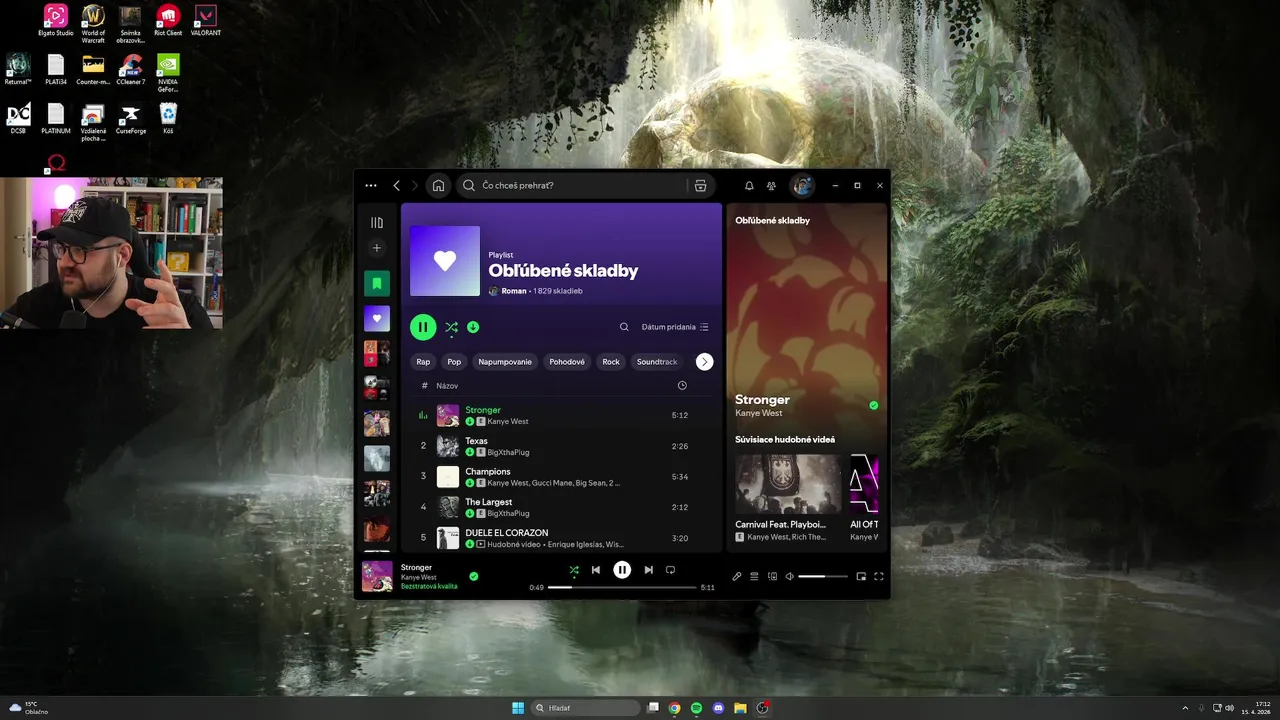Open Kanye West artist under Stronger row
The height and width of the screenshot is (720, 1280).
pyautogui.click(x=508, y=421)
